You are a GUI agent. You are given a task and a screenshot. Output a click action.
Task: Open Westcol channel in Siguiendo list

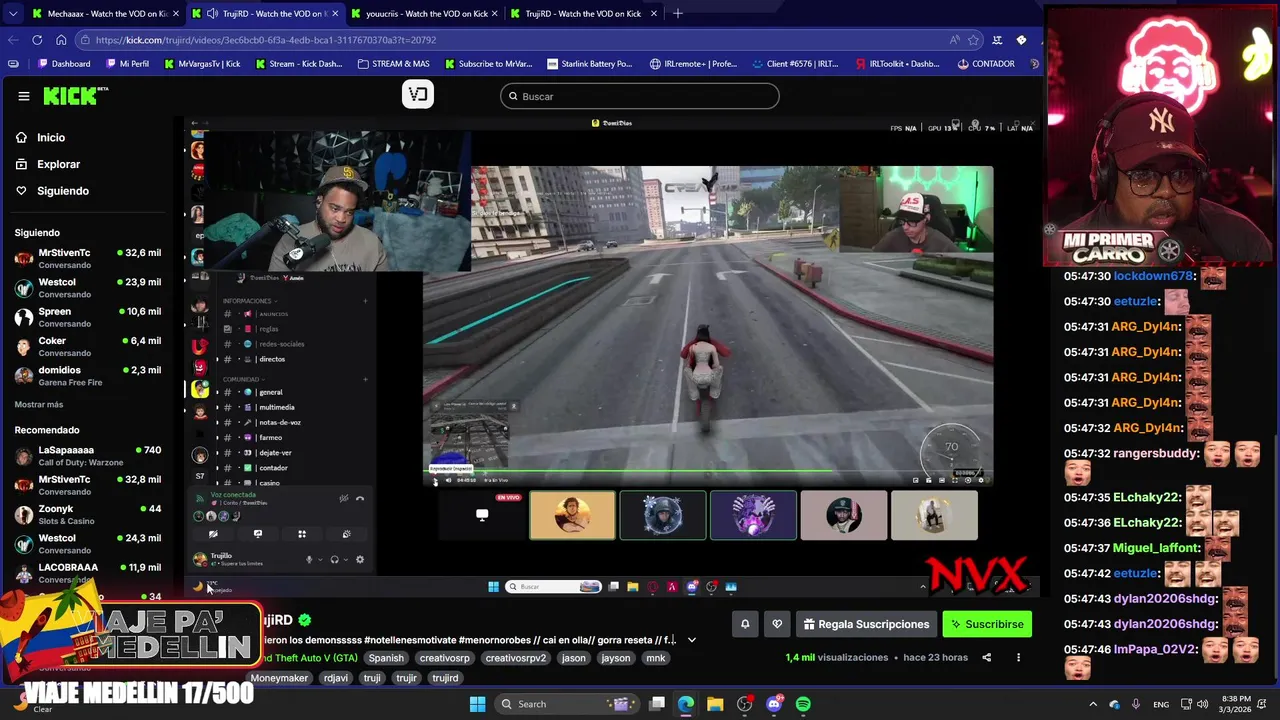(88, 288)
